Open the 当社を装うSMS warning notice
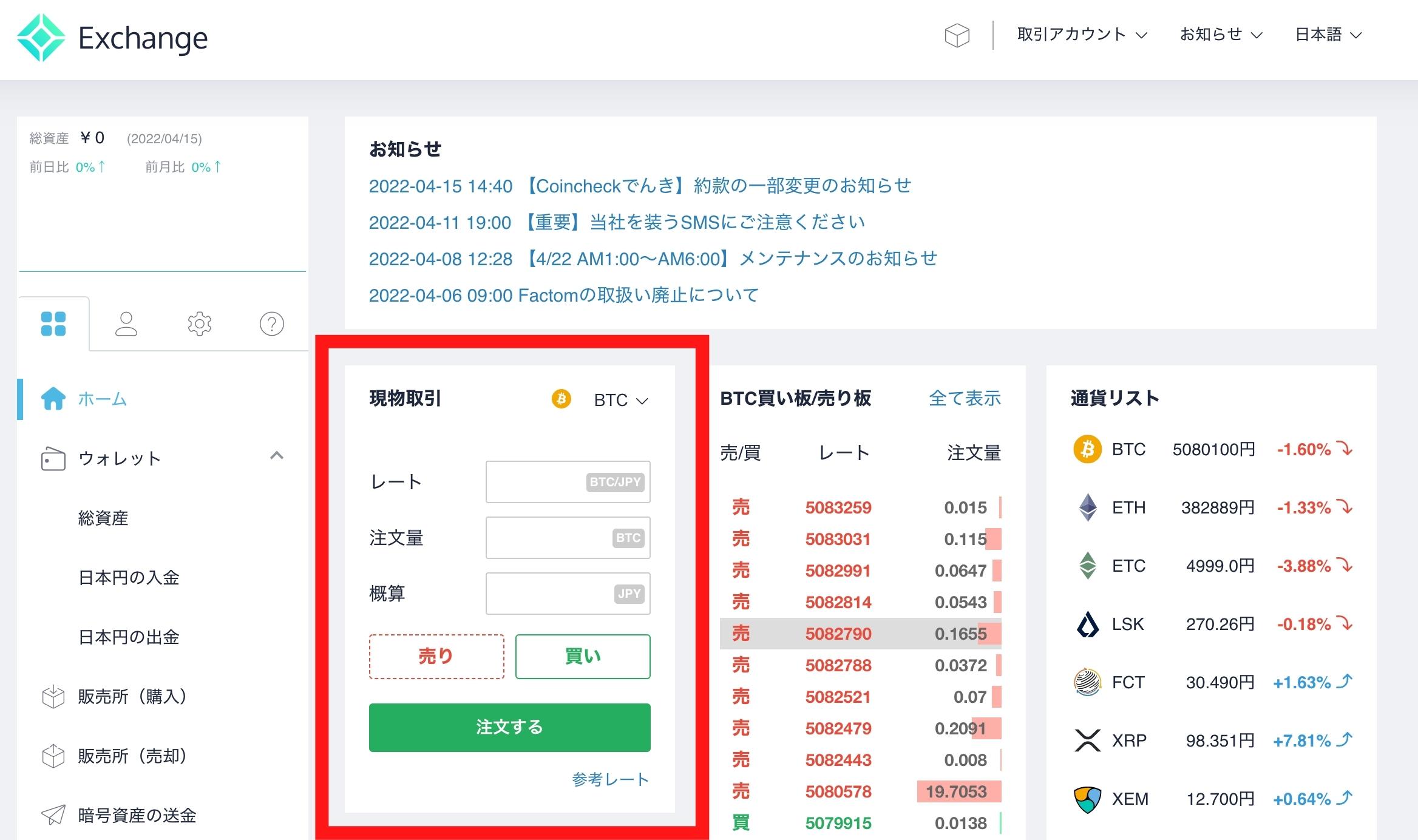 click(x=617, y=222)
